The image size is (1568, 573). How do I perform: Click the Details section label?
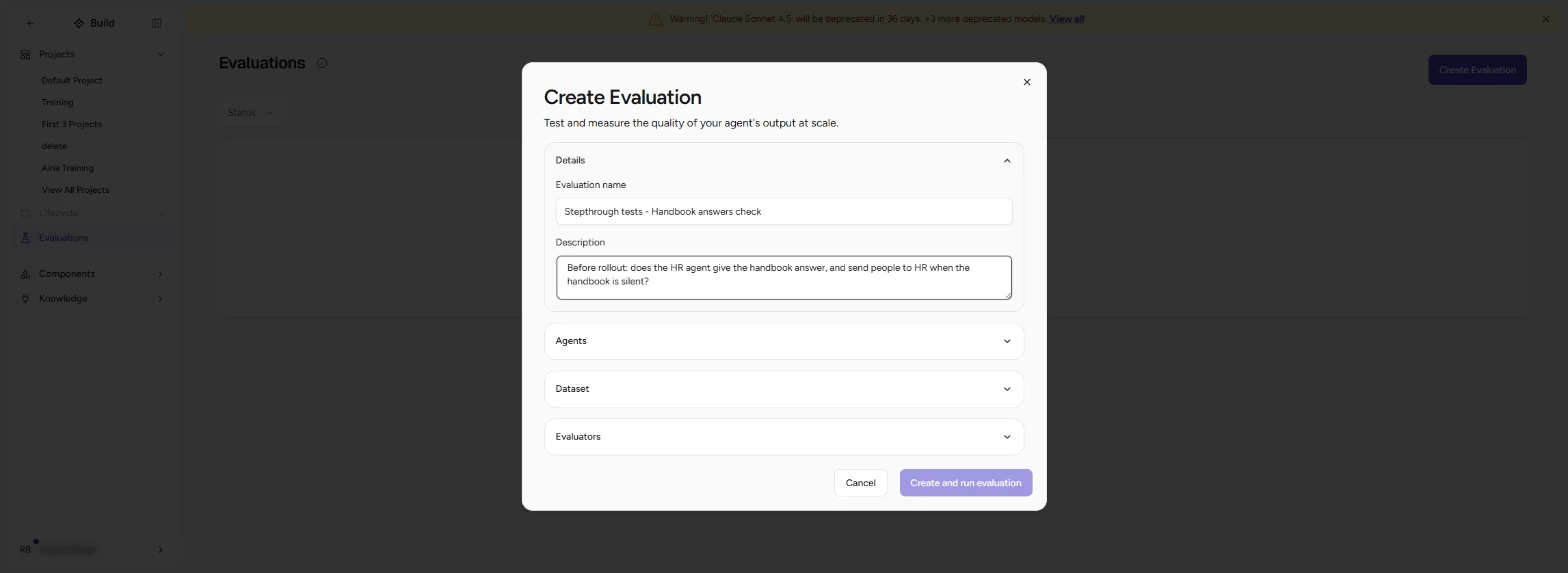point(570,160)
